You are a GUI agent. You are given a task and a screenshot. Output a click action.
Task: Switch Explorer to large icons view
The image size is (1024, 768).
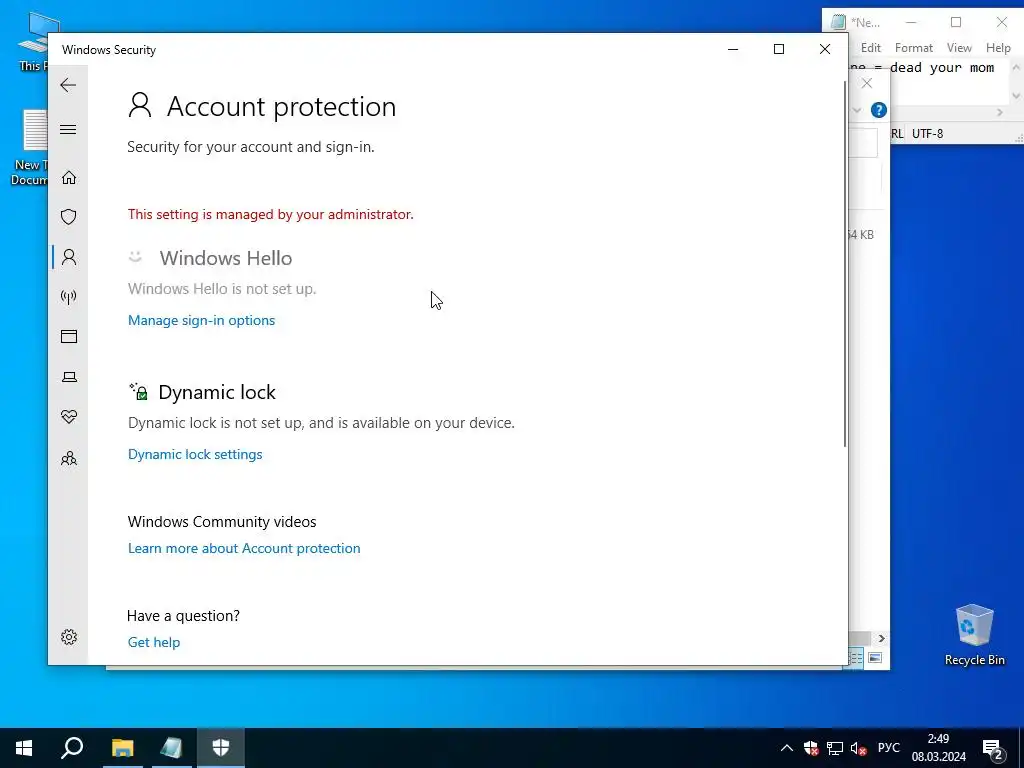tap(875, 658)
